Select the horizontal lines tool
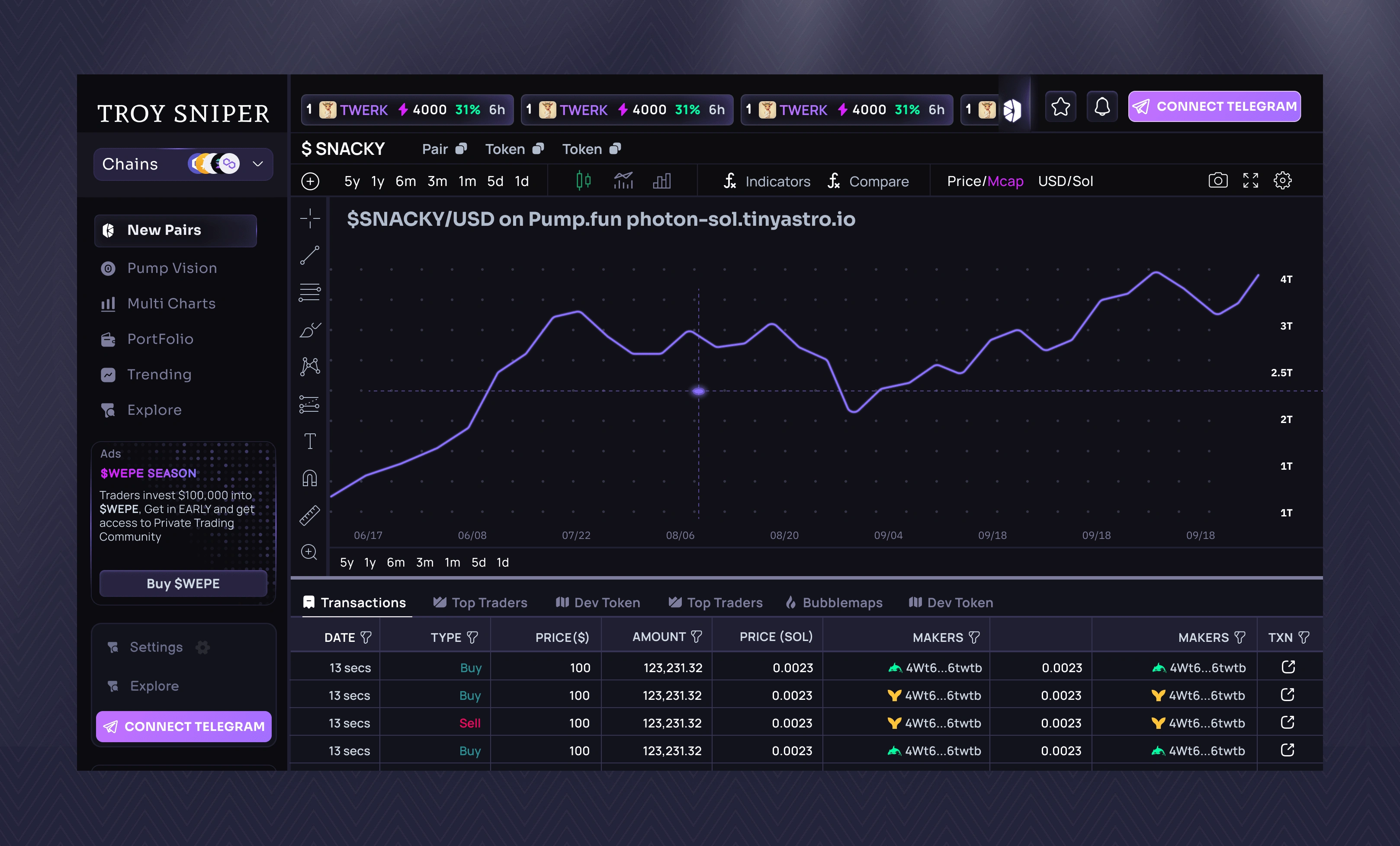This screenshot has height=846, width=1400. click(310, 292)
